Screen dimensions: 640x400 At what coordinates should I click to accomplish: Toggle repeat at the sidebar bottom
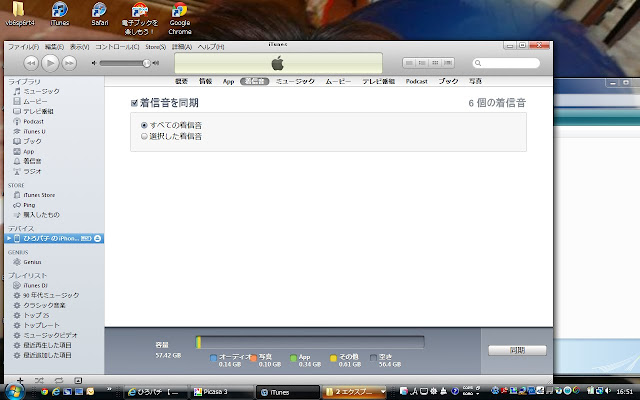pos(59,380)
